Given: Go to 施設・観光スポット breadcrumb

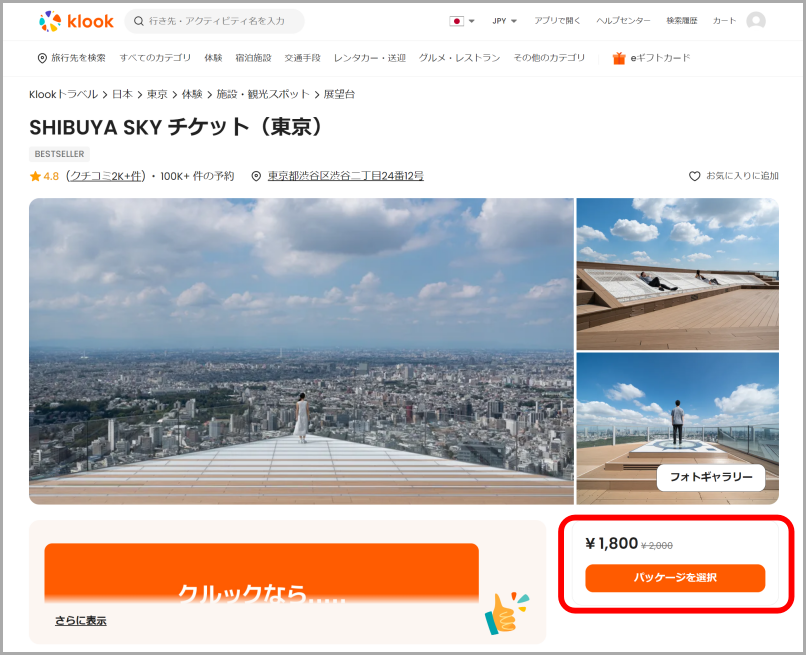Looking at the screenshot, I should coord(263,95).
